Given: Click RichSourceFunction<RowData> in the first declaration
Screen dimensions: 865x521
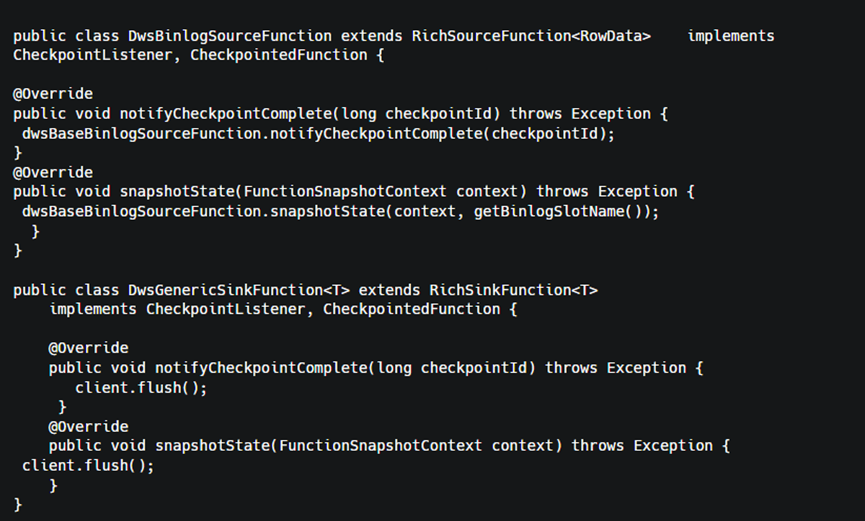Looking at the screenshot, I should [x=531, y=36].
